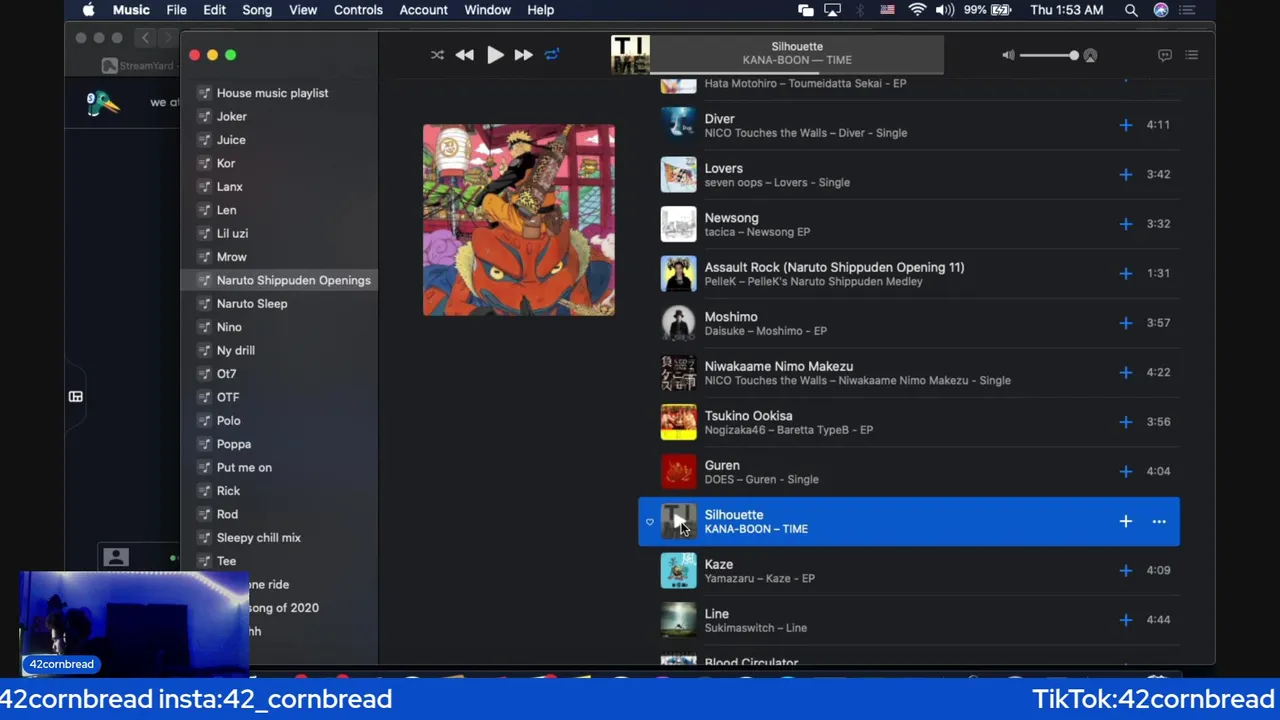
Task: Add Moshimo to library with plus icon
Action: click(1125, 323)
